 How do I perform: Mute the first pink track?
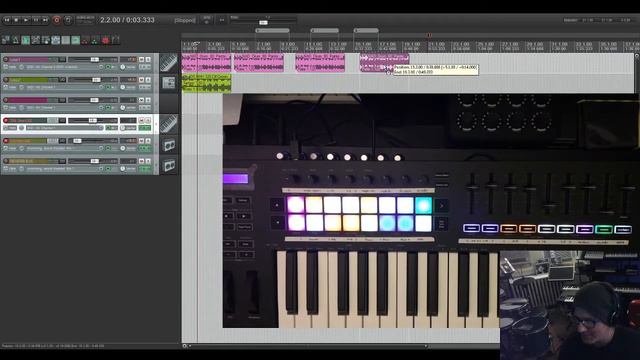[x=142, y=59]
